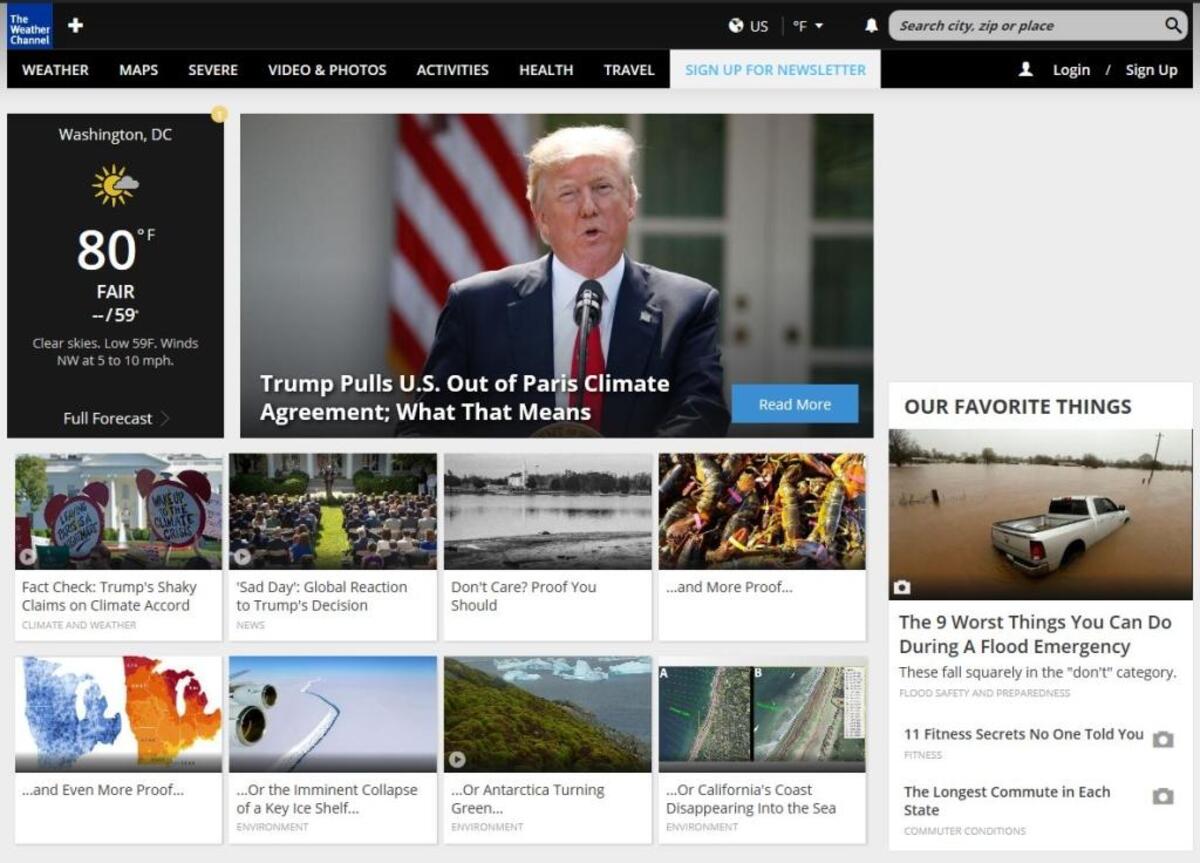
Task: Click the Read More button on Trump story
Action: point(795,404)
